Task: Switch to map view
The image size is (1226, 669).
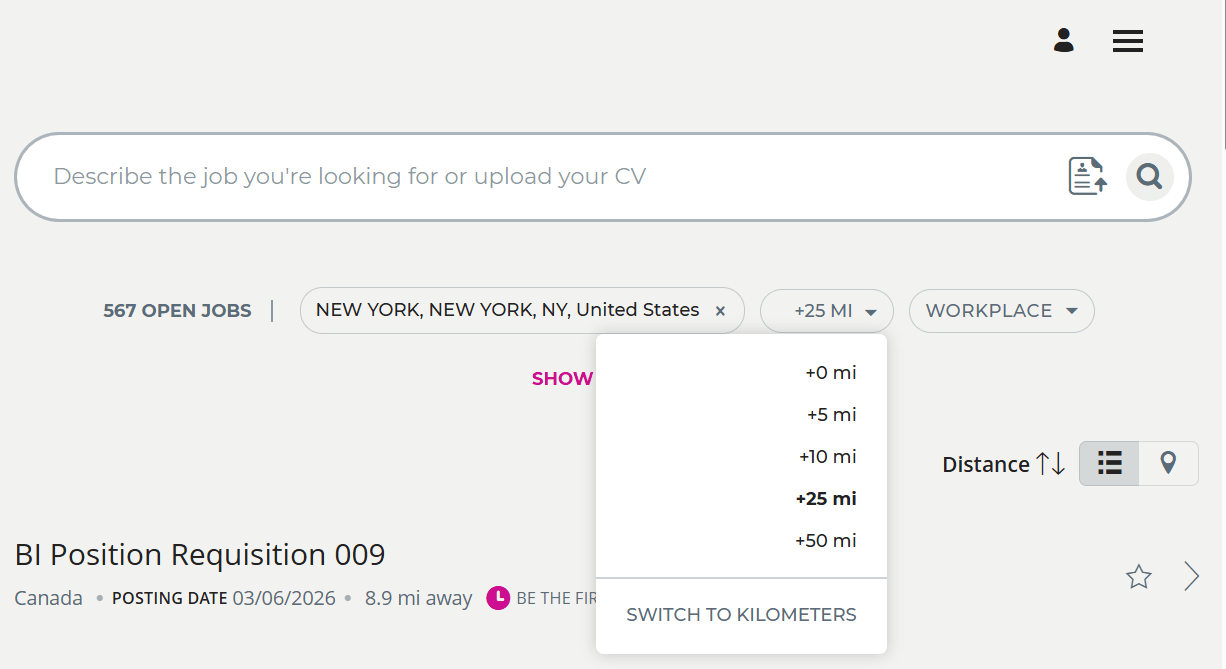Action: pyautogui.click(x=1168, y=463)
